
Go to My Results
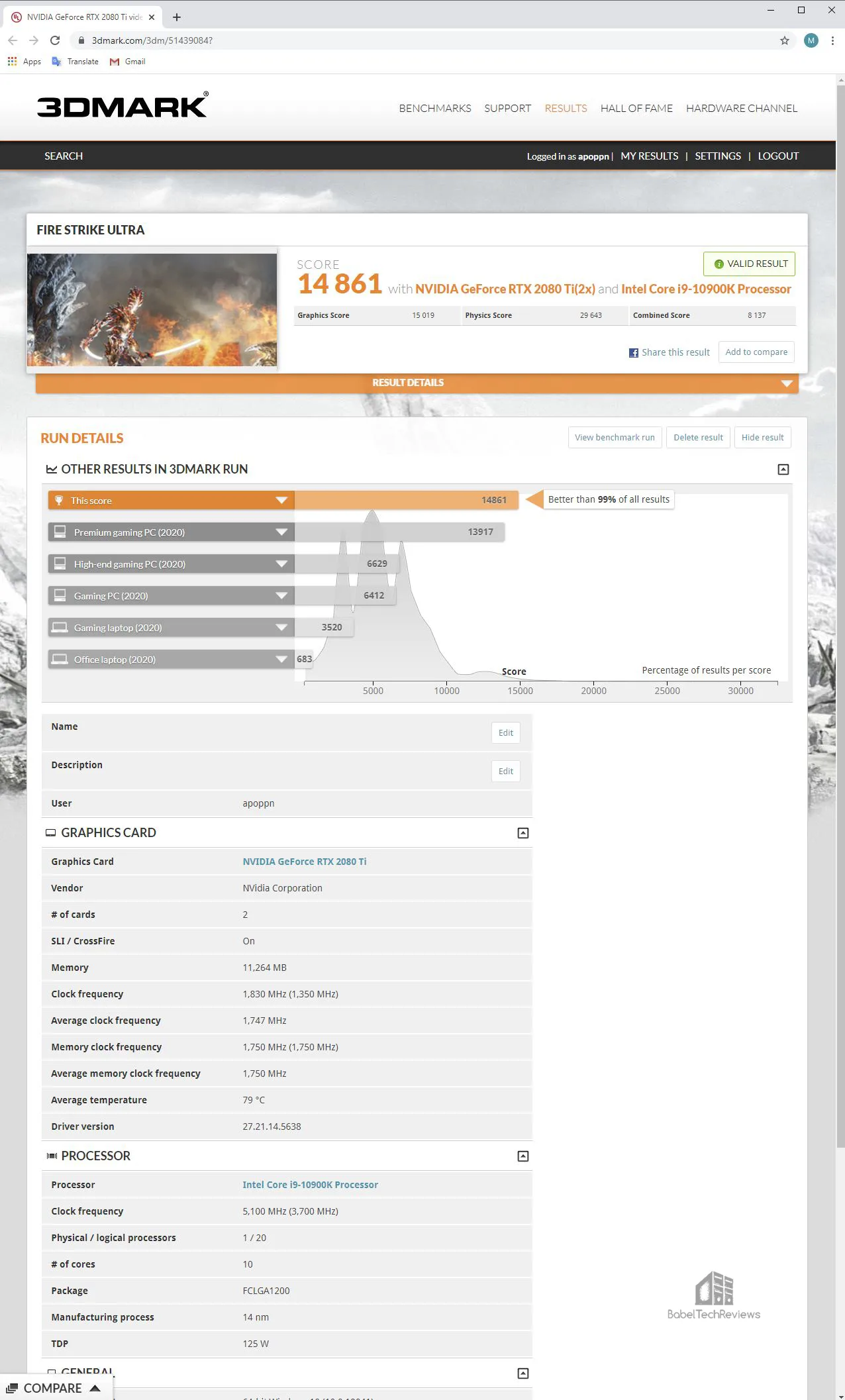point(650,156)
